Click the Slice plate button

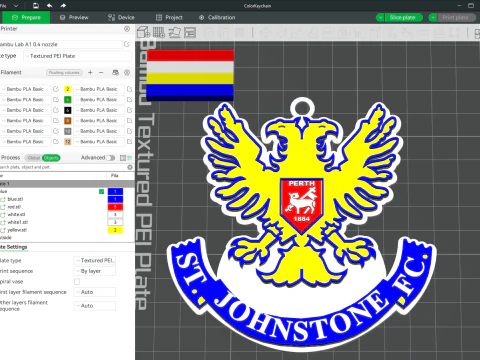(404, 18)
